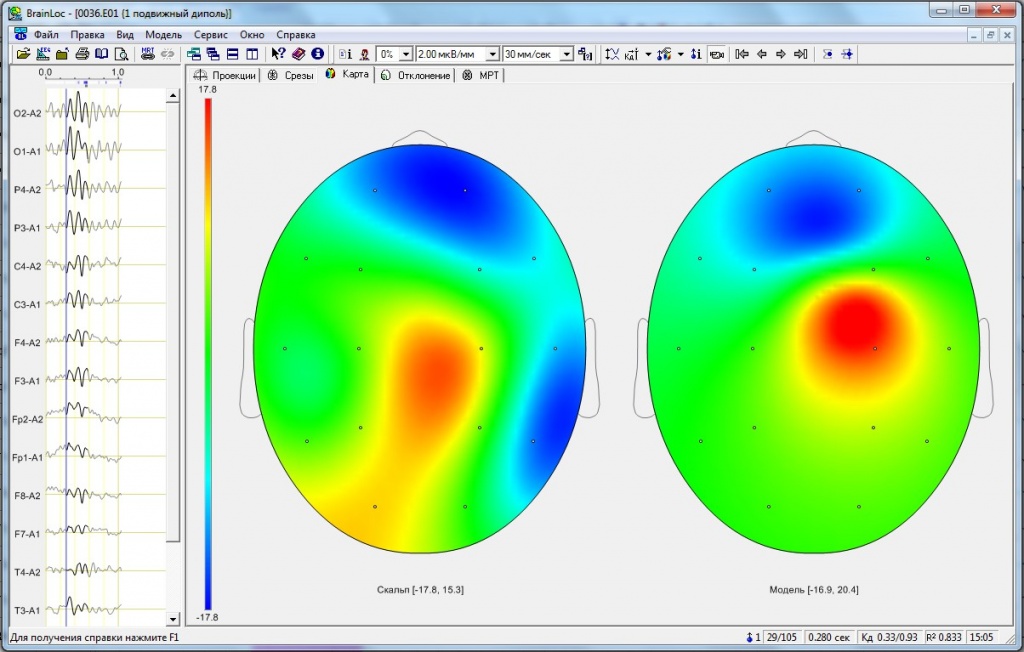Click the R² 0.833 status bar value

pyautogui.click(x=944, y=637)
